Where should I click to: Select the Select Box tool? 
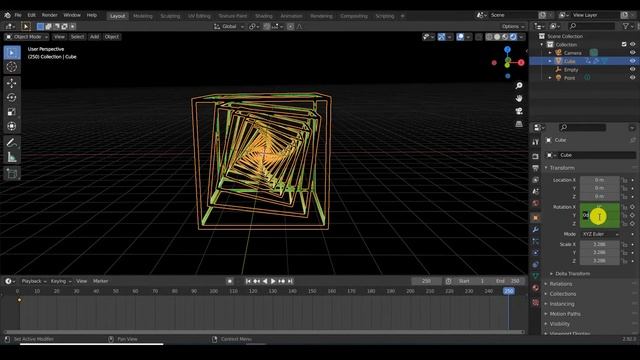tap(12, 53)
